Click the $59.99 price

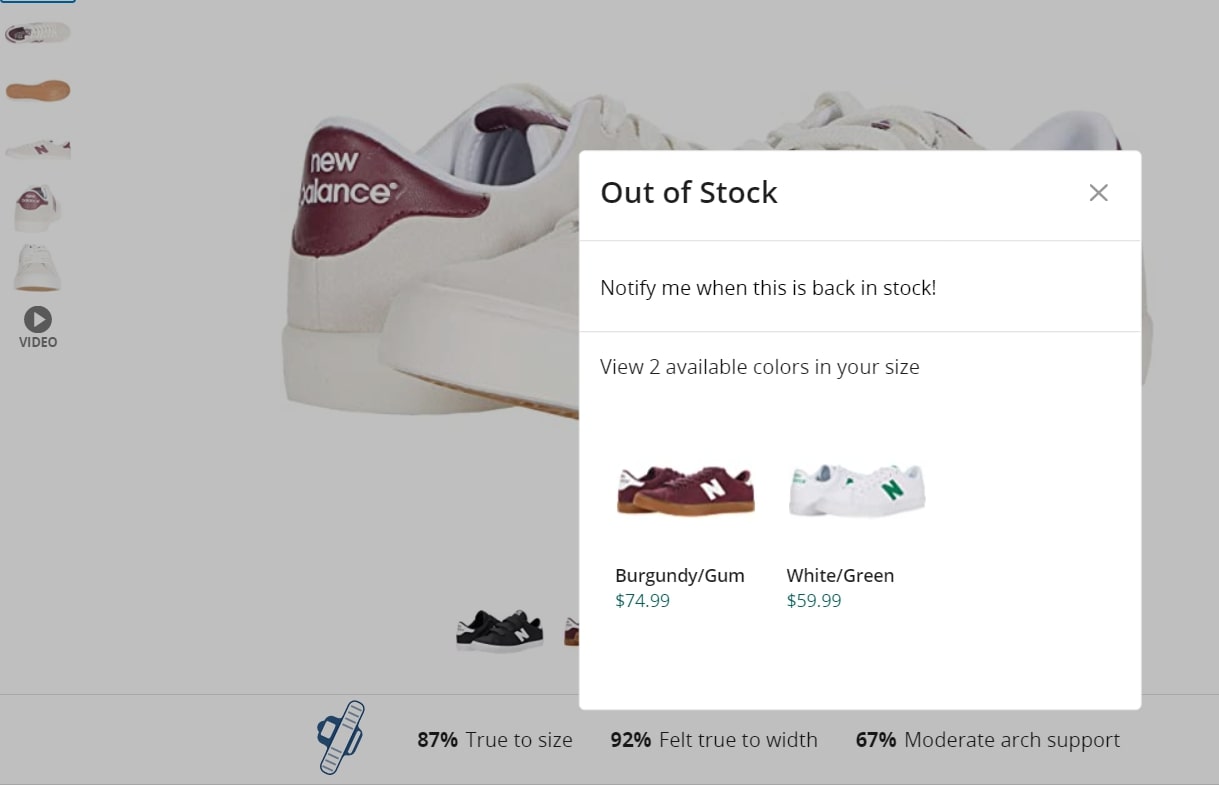[x=814, y=601]
